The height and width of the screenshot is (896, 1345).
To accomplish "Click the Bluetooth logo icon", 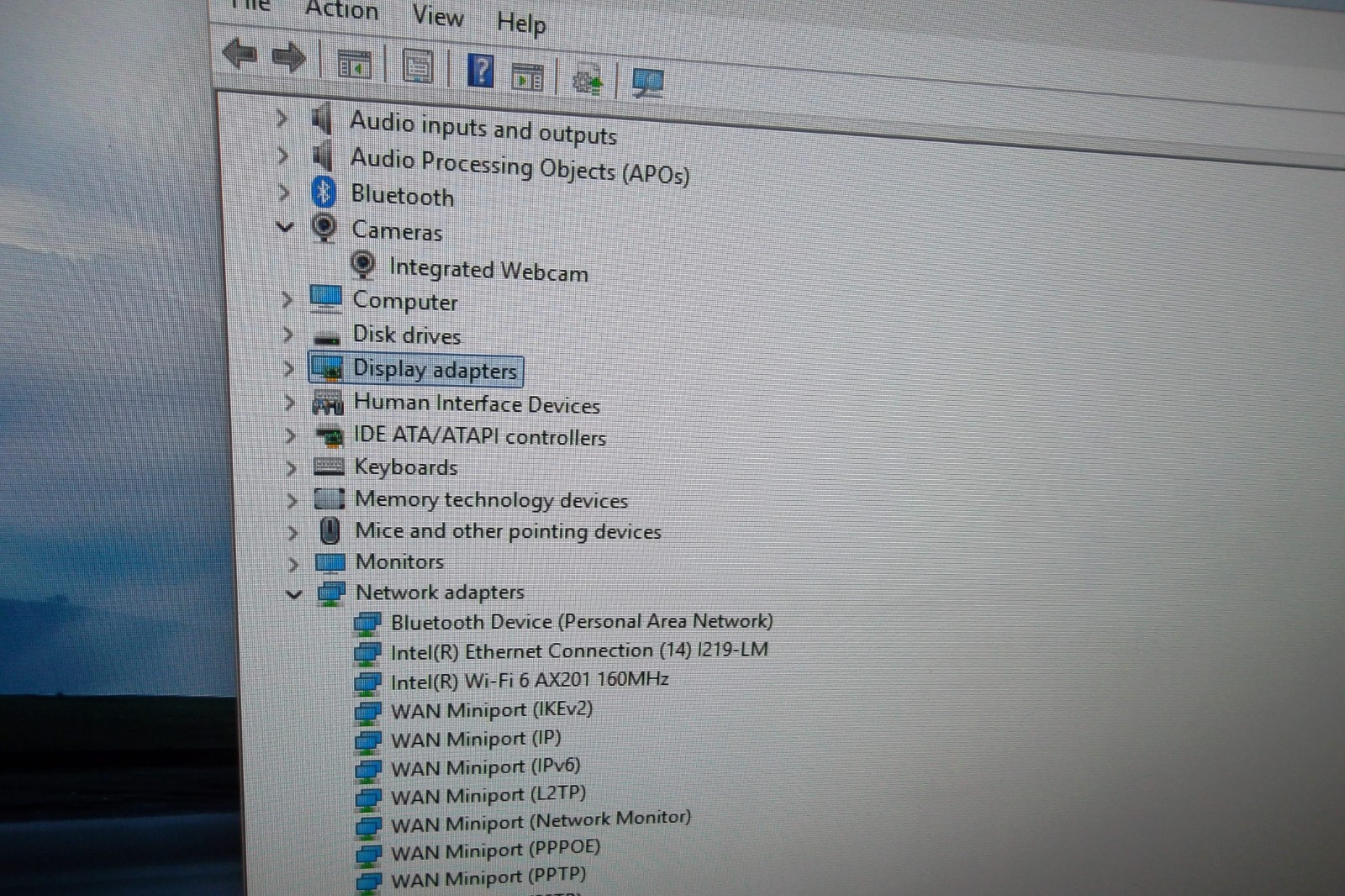I will (x=324, y=192).
